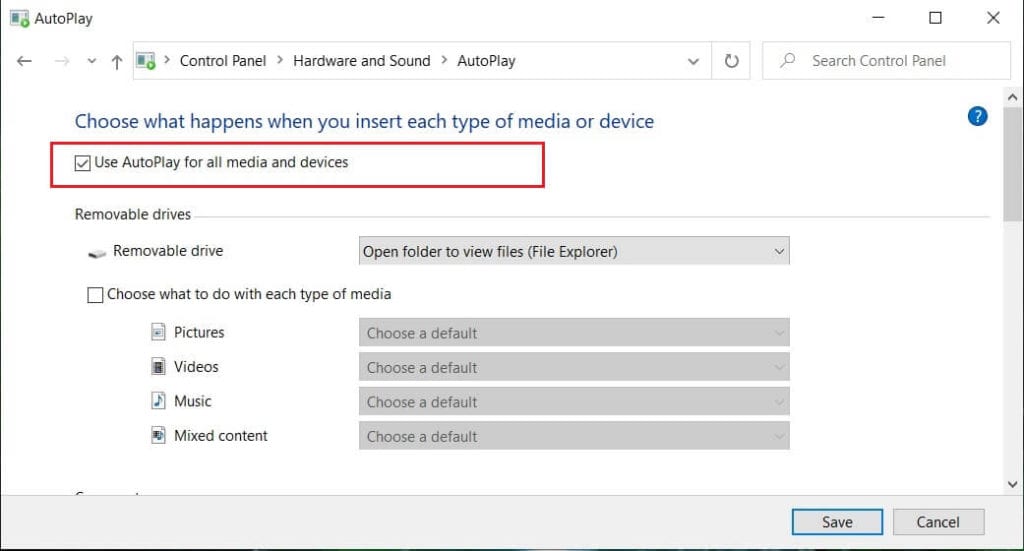Save the AutoPlay settings
Viewport: 1024px width, 551px height.
coord(837,522)
